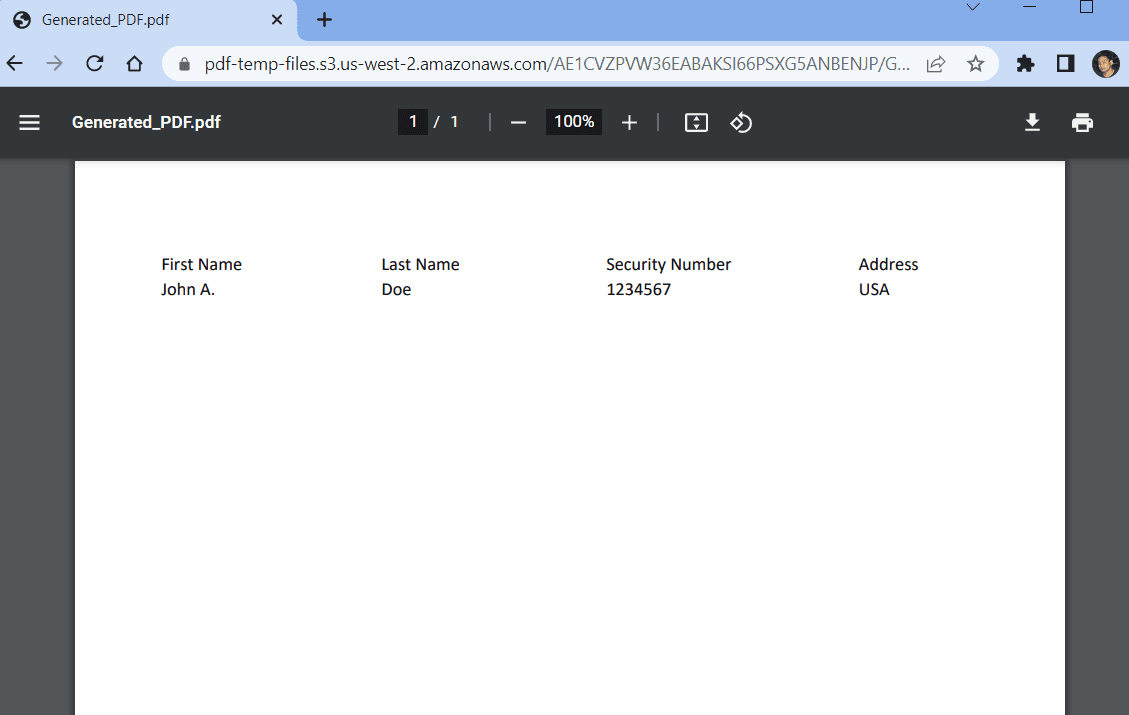Download the Generated_PDF.pdf file
The width and height of the screenshot is (1129, 715).
(1032, 122)
